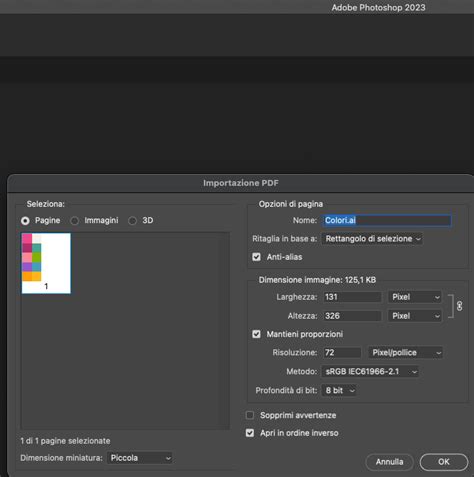Open the Dimensione miniatura Piccola dropdown
Screen dimensions: 474x477
click(140, 458)
